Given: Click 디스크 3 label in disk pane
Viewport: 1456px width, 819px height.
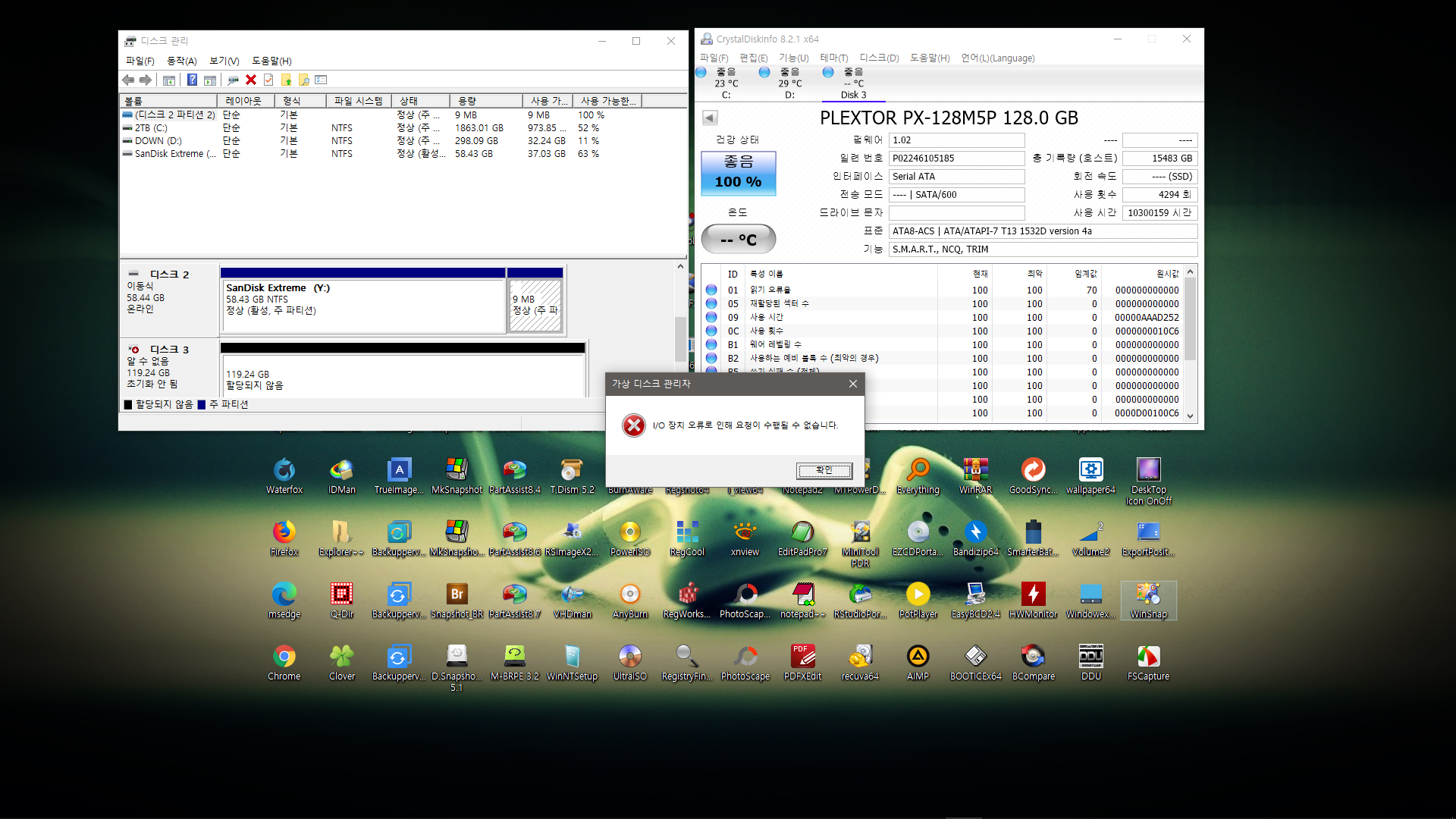Looking at the screenshot, I should (169, 350).
